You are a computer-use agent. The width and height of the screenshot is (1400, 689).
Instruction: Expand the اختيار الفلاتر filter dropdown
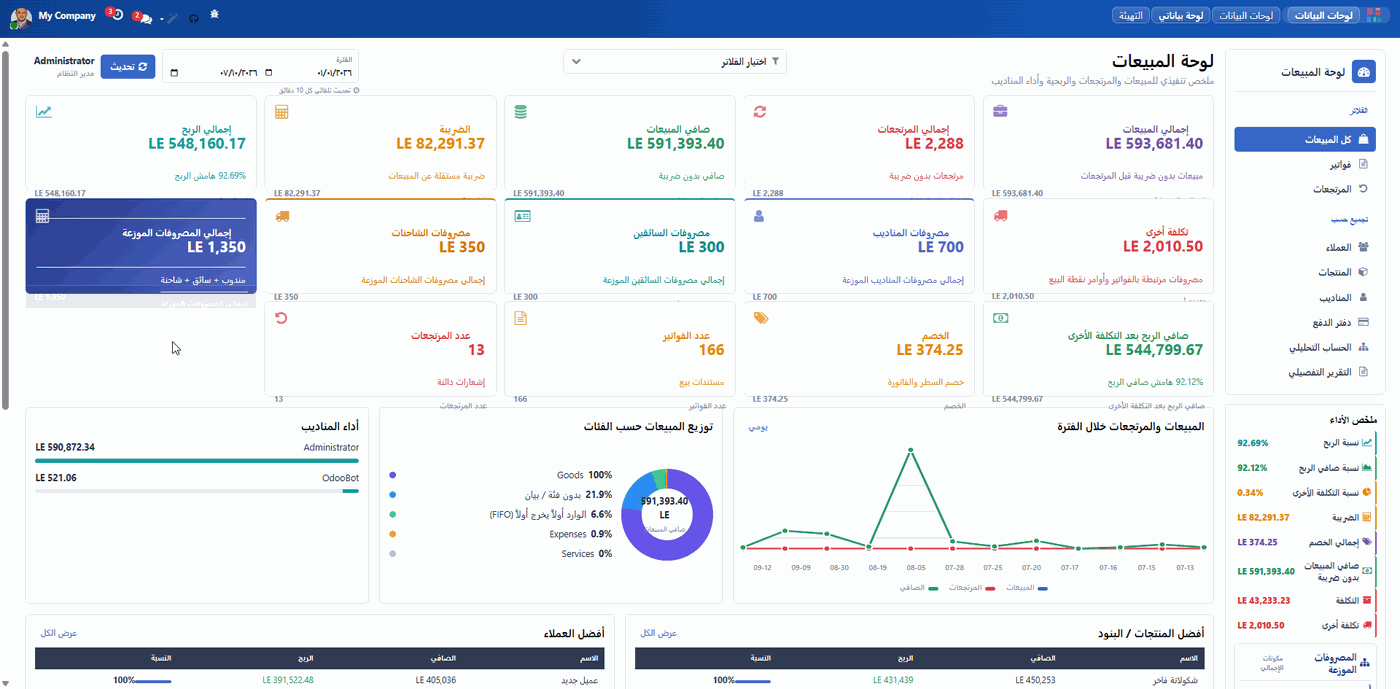pyautogui.click(x=675, y=62)
